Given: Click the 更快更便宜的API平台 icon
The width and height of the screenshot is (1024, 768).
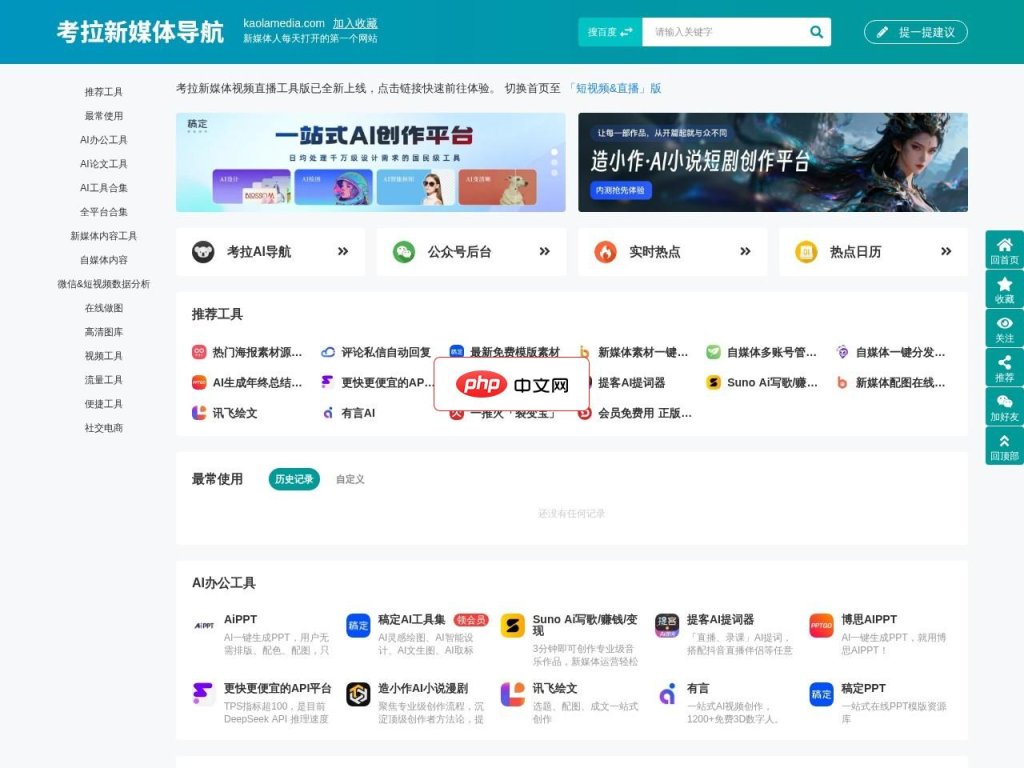Looking at the screenshot, I should 204,694.
